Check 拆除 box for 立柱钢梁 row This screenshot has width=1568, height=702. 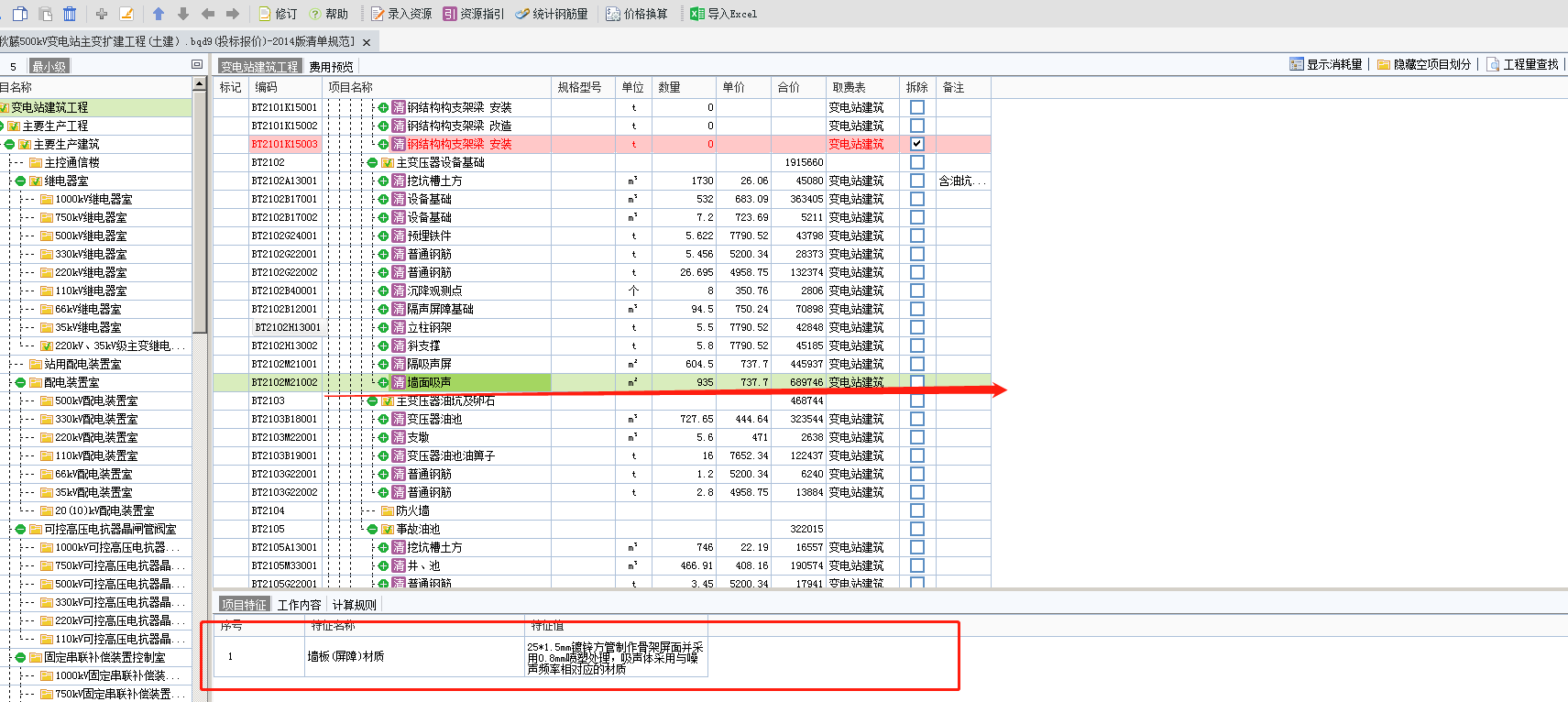pyautogui.click(x=917, y=327)
